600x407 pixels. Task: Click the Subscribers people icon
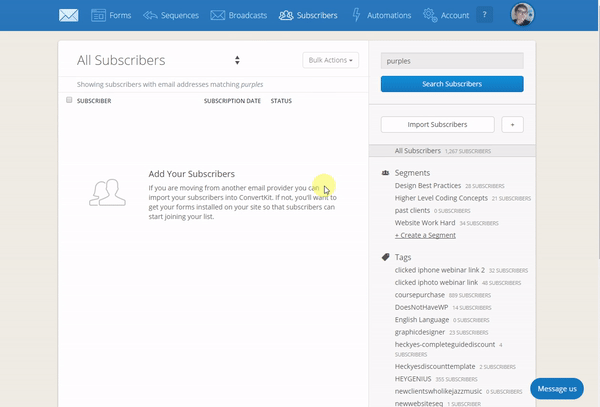(286, 15)
